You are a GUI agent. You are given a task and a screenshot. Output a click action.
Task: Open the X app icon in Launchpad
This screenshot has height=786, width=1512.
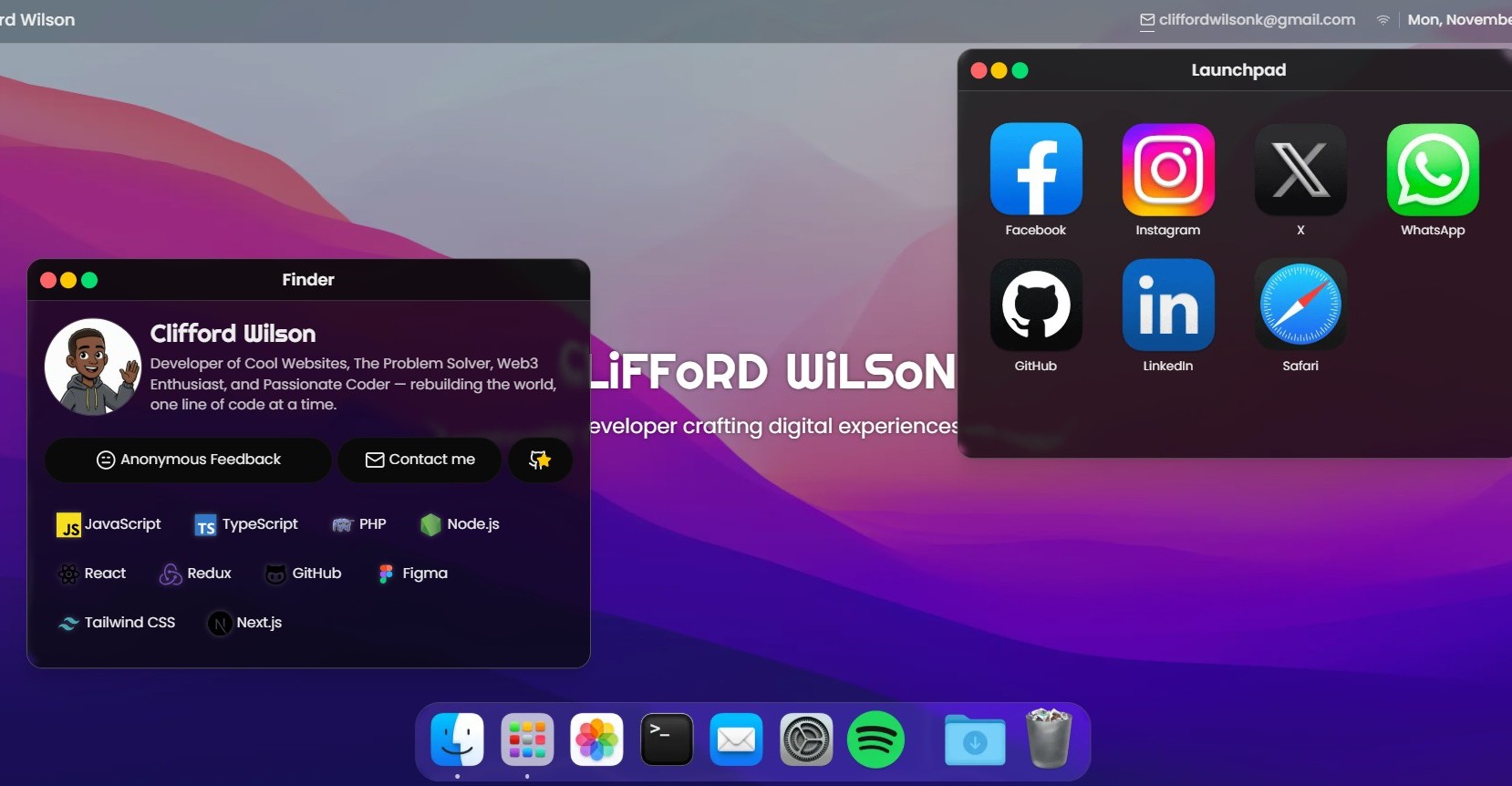[1300, 170]
